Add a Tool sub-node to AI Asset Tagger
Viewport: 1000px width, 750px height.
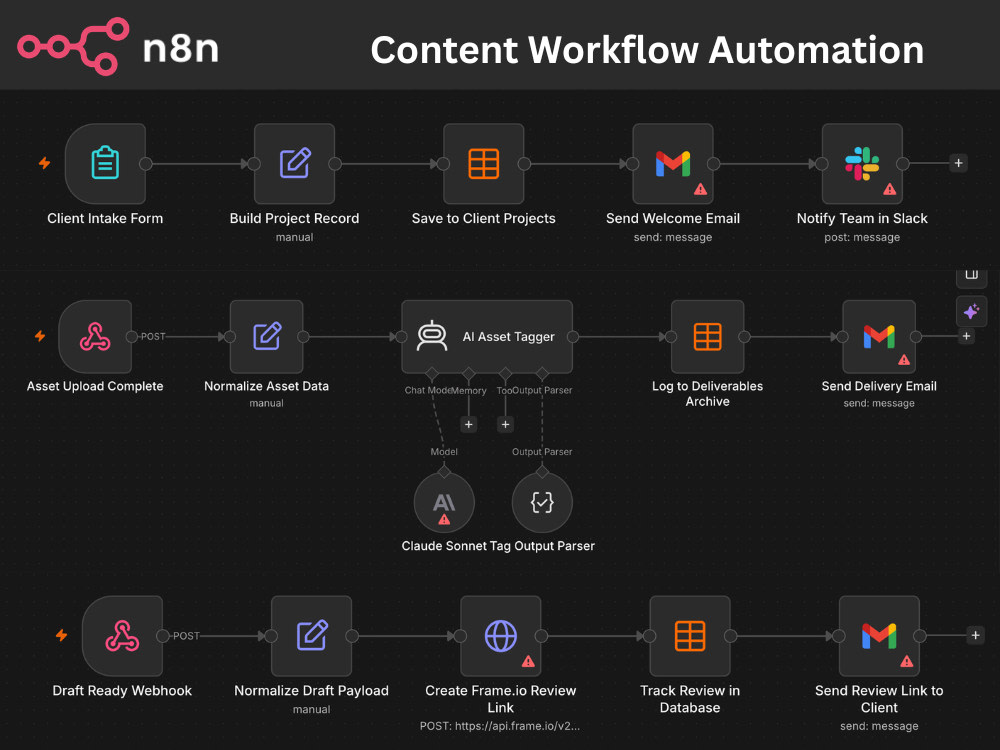(x=505, y=424)
